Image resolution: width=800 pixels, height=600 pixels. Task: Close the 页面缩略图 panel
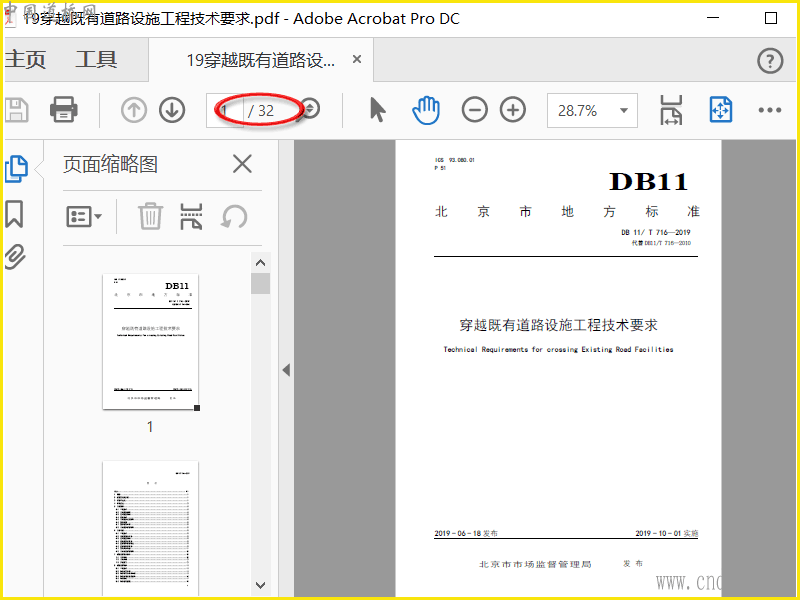coord(242,164)
